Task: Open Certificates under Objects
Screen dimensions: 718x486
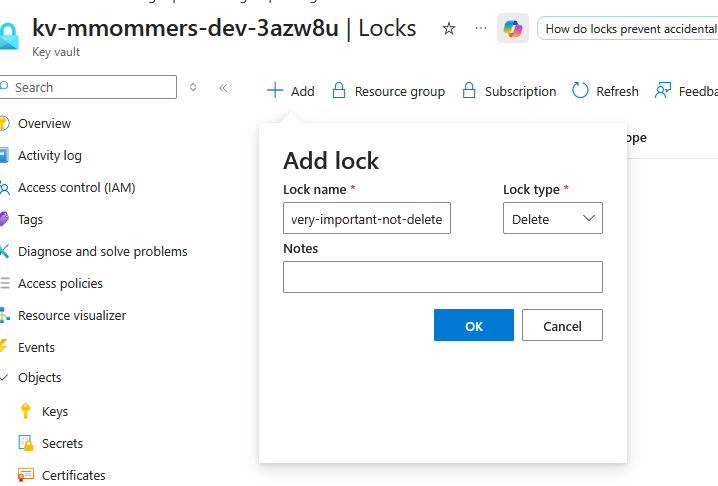Action: [73, 475]
